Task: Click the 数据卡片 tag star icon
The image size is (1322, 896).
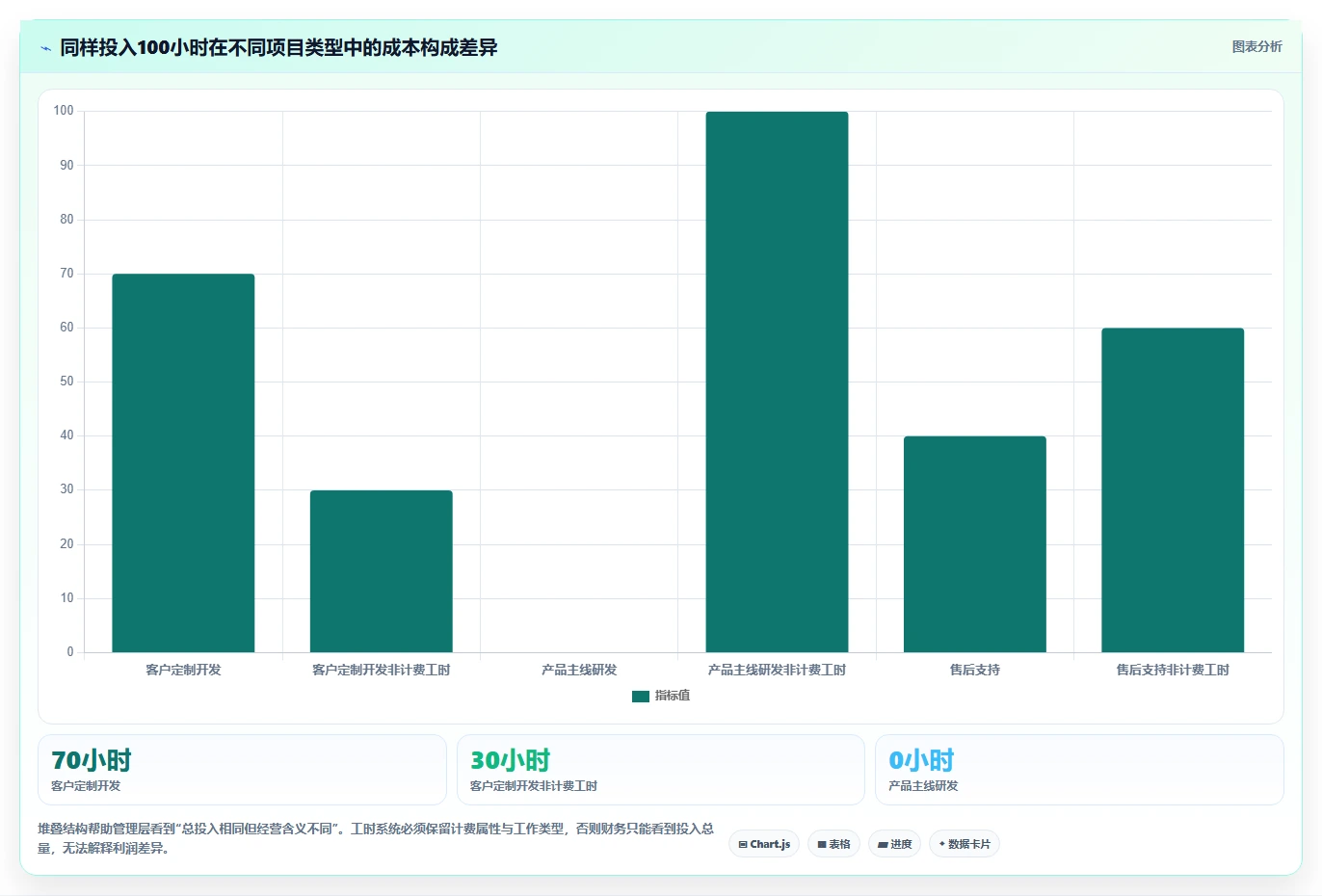Action: coord(942,844)
